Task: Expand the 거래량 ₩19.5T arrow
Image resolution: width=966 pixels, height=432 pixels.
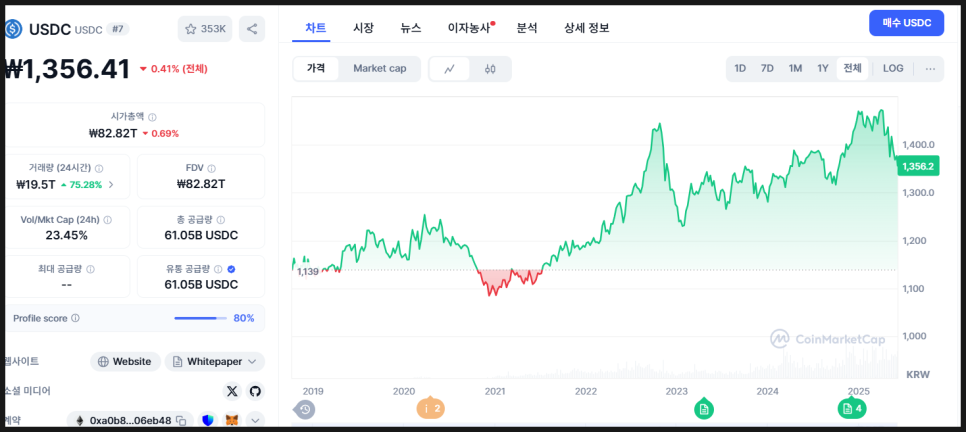Action: [x=111, y=184]
